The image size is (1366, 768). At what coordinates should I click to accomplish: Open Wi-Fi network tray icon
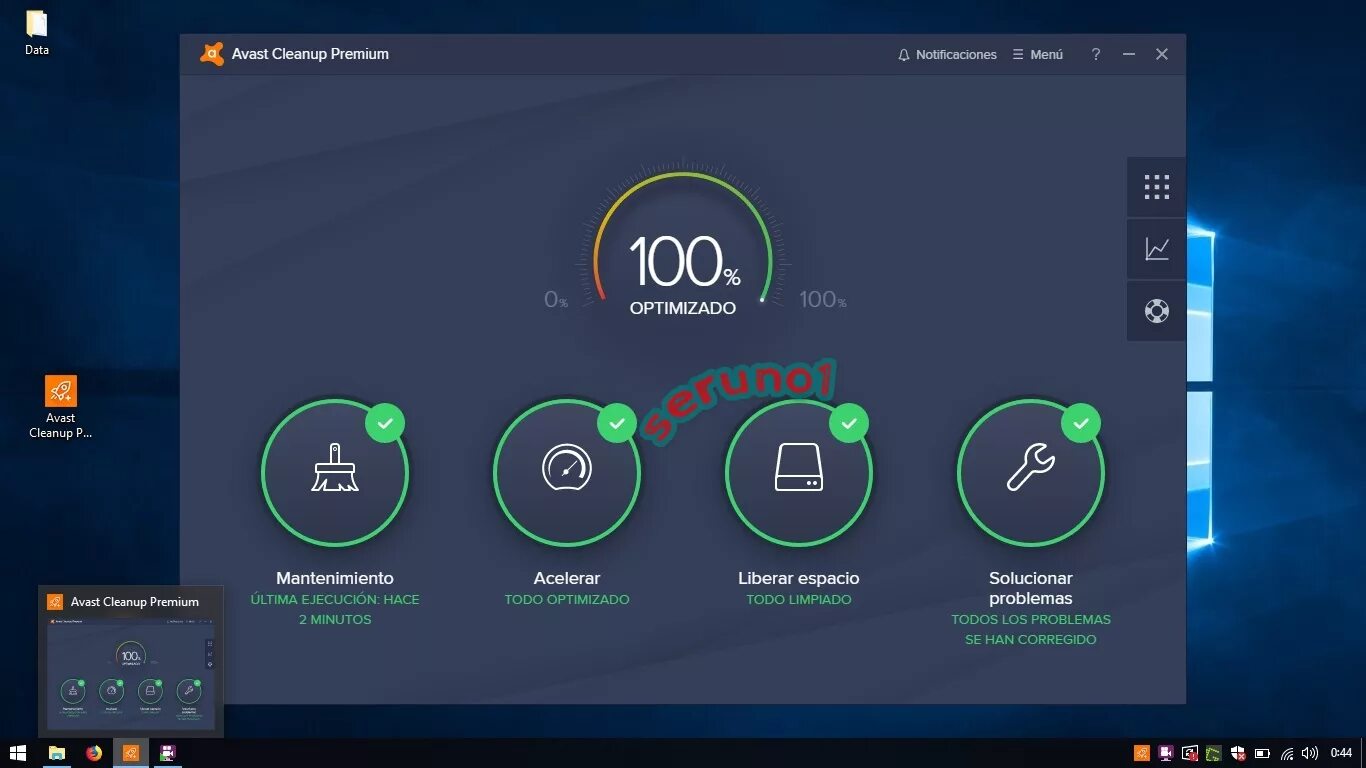(x=1287, y=753)
